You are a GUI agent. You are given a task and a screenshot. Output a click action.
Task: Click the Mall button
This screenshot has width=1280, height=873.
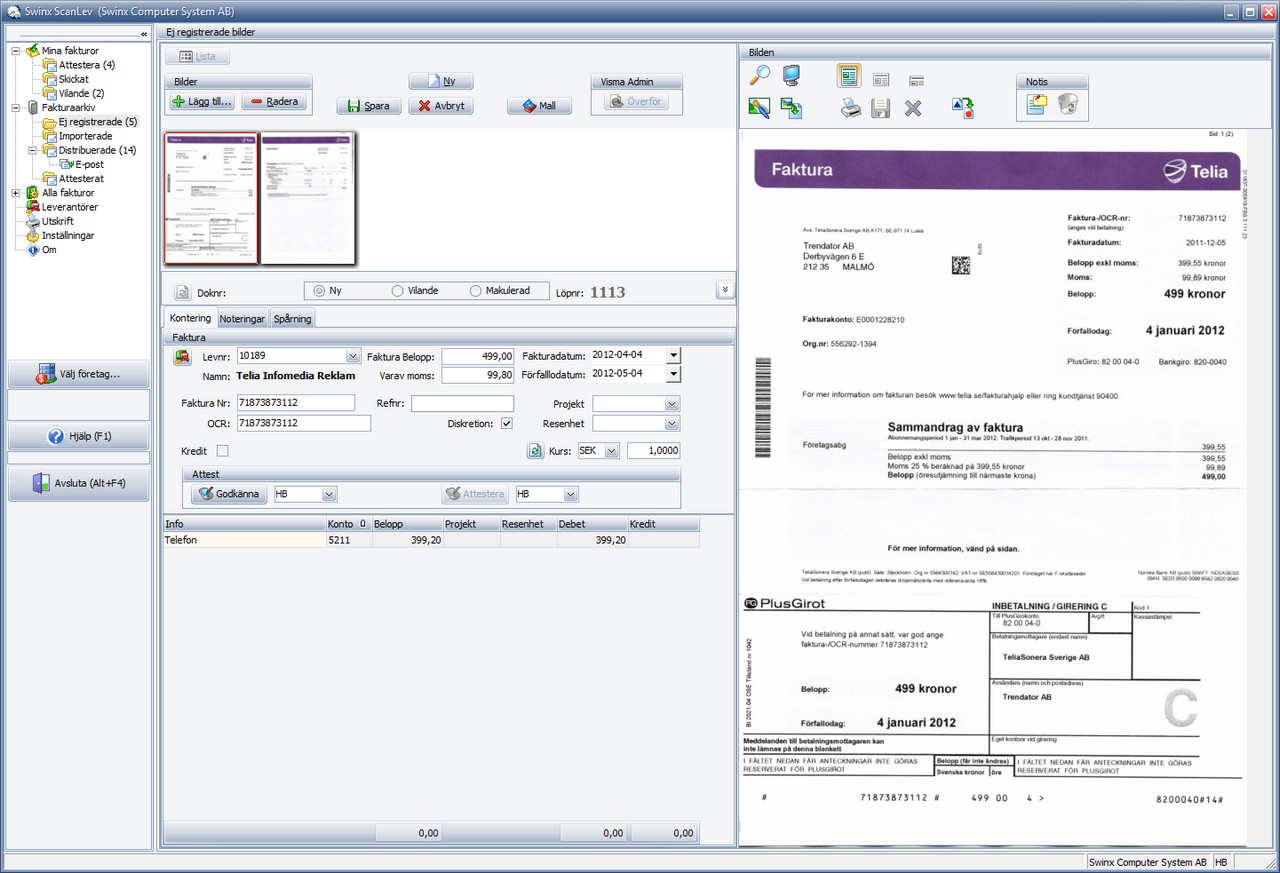click(x=539, y=106)
